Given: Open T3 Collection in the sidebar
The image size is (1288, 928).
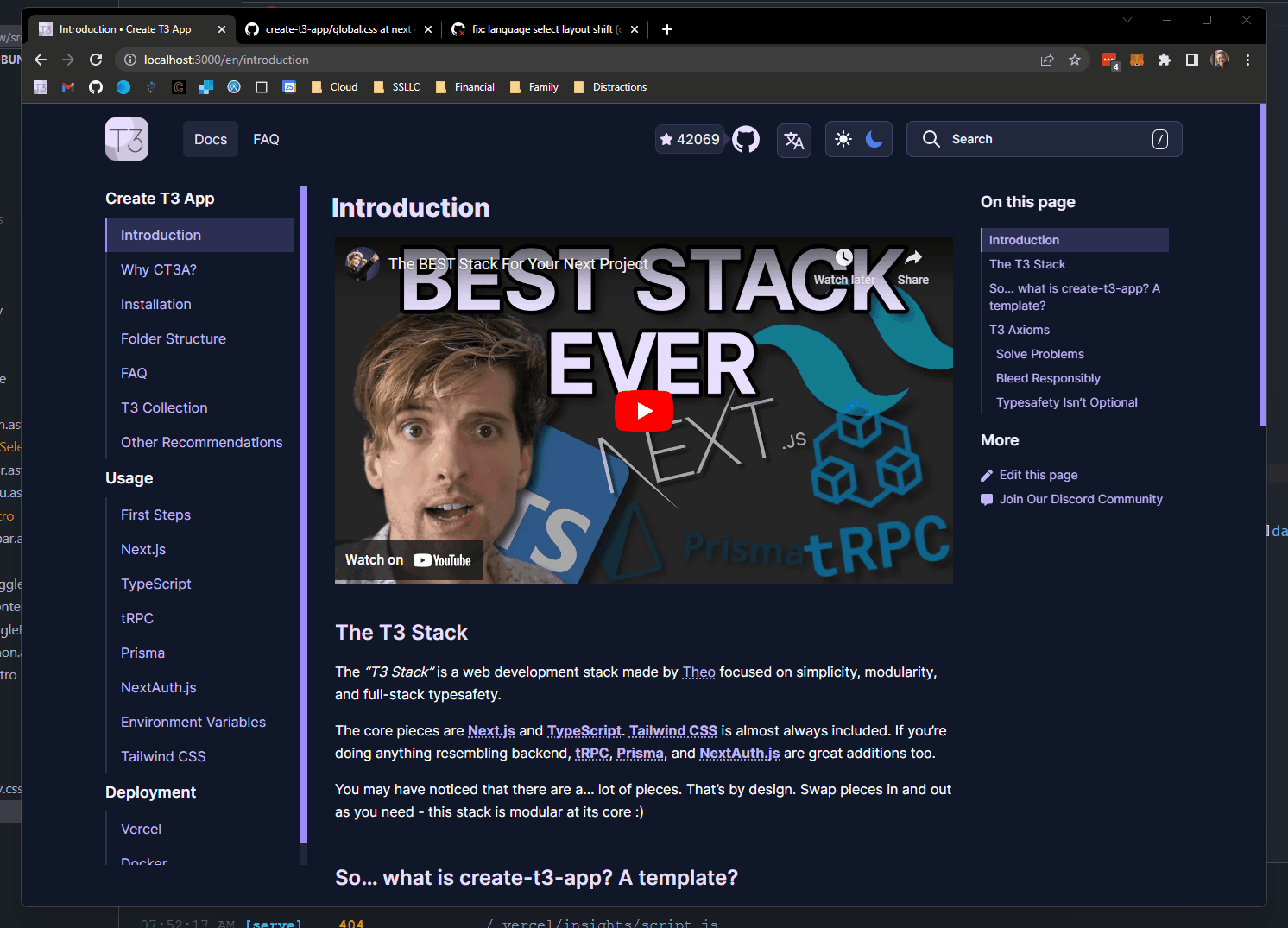Looking at the screenshot, I should [164, 407].
